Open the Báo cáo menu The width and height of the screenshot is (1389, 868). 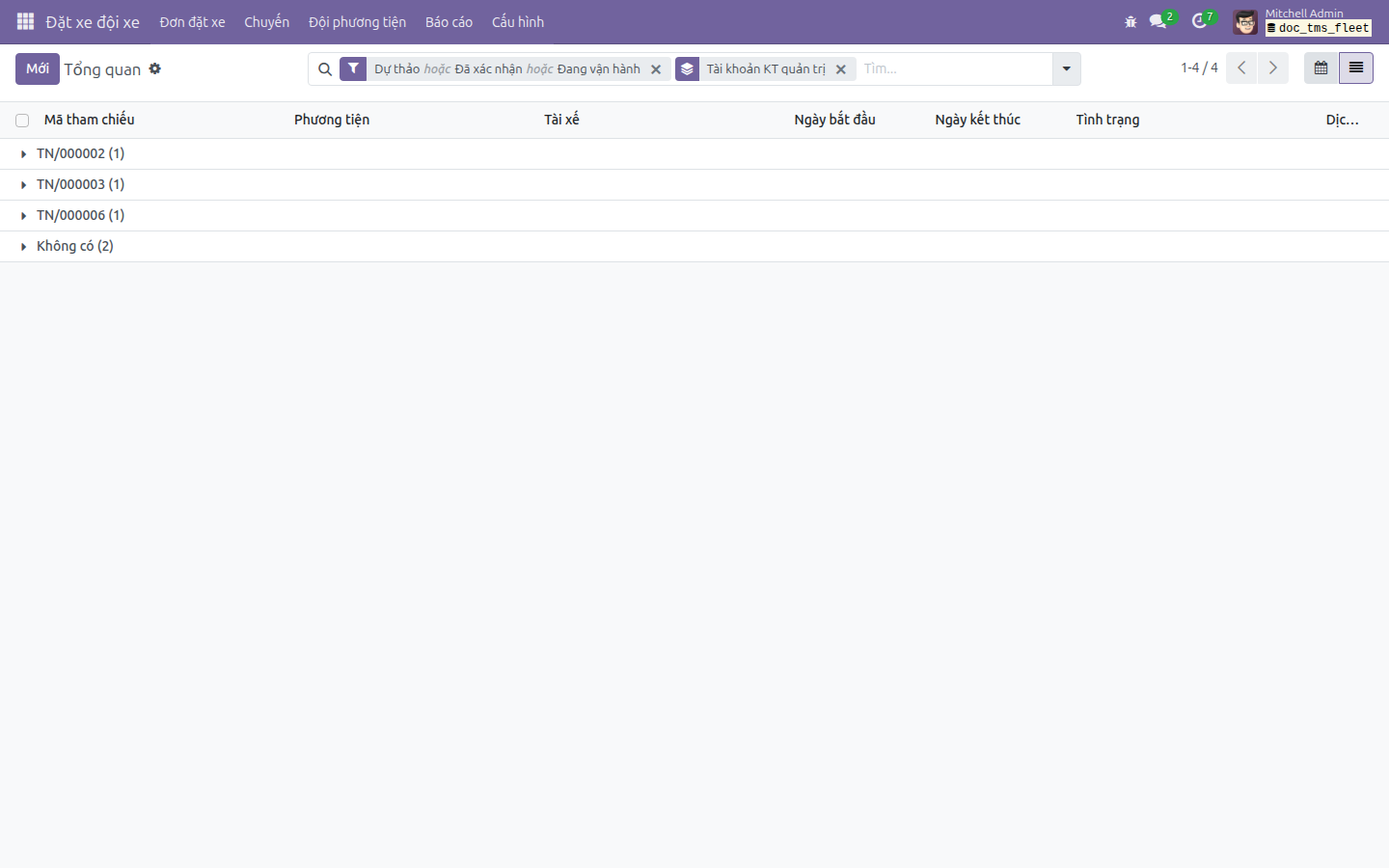click(x=449, y=22)
